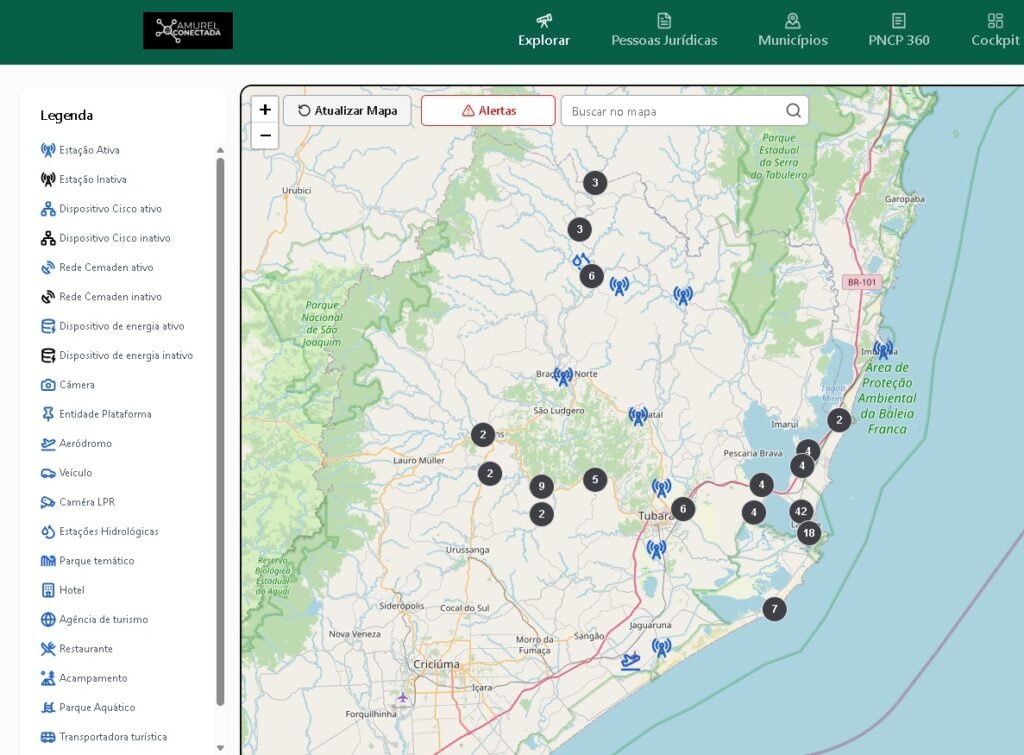This screenshot has height=755, width=1024.
Task: Click the magnifier icon in map search
Action: click(x=793, y=111)
